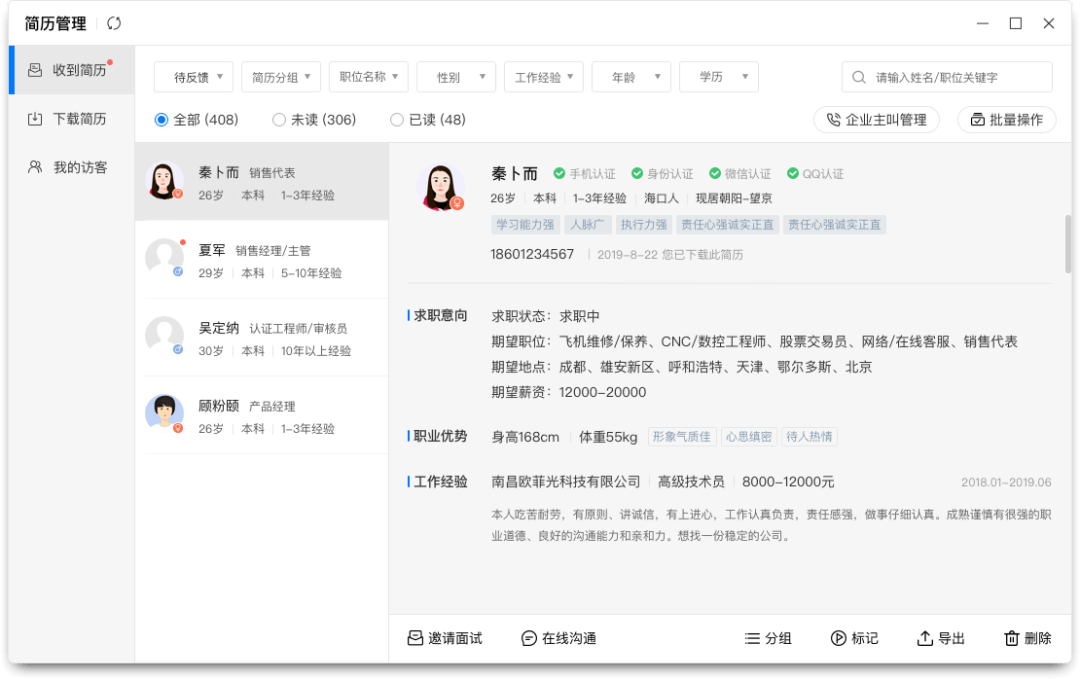Click the 心思缜密 tag
This screenshot has width=1080, height=679.
749,437
